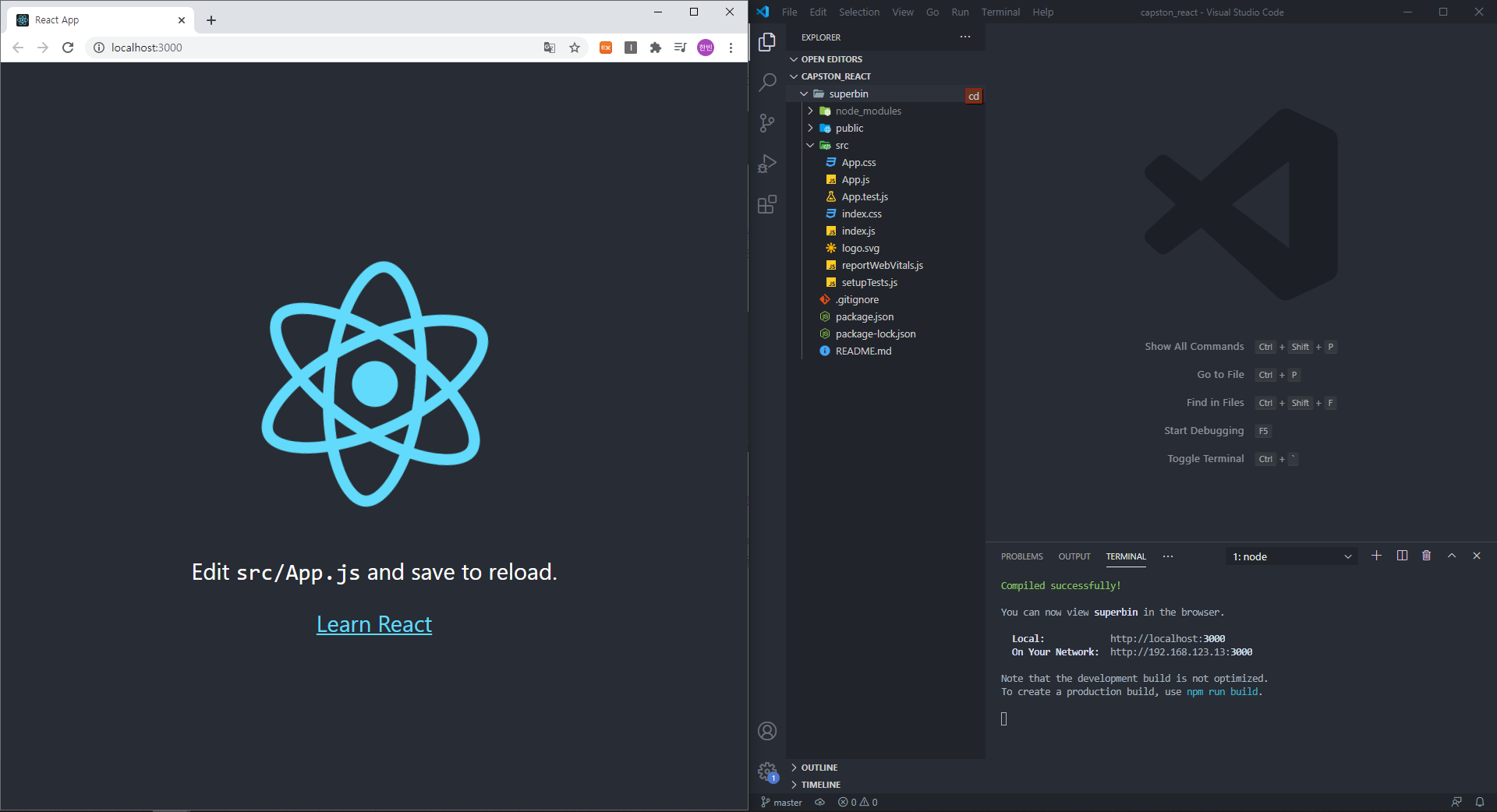1497x812 pixels.
Task: Maximize the terminal panel using the up chevron
Action: pos(1452,556)
